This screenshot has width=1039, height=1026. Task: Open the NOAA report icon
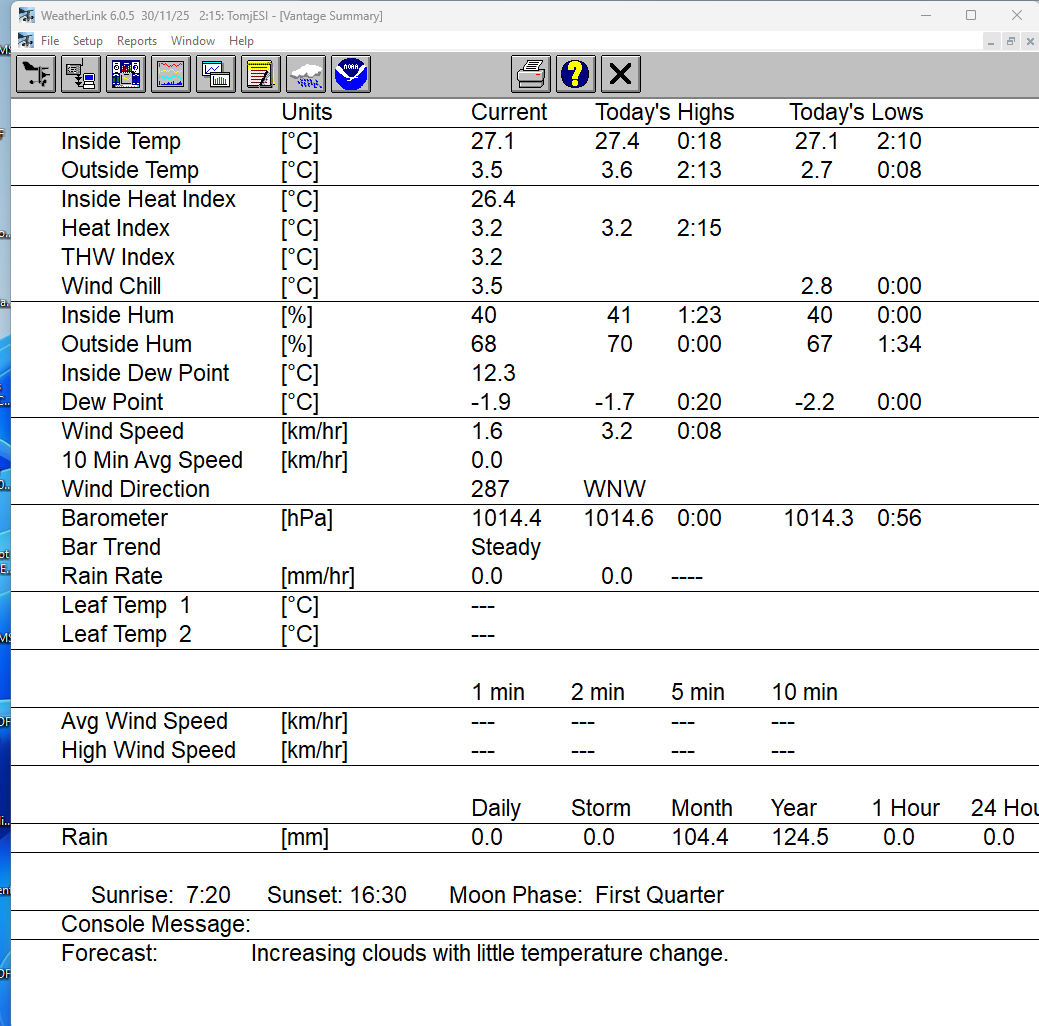pos(351,74)
